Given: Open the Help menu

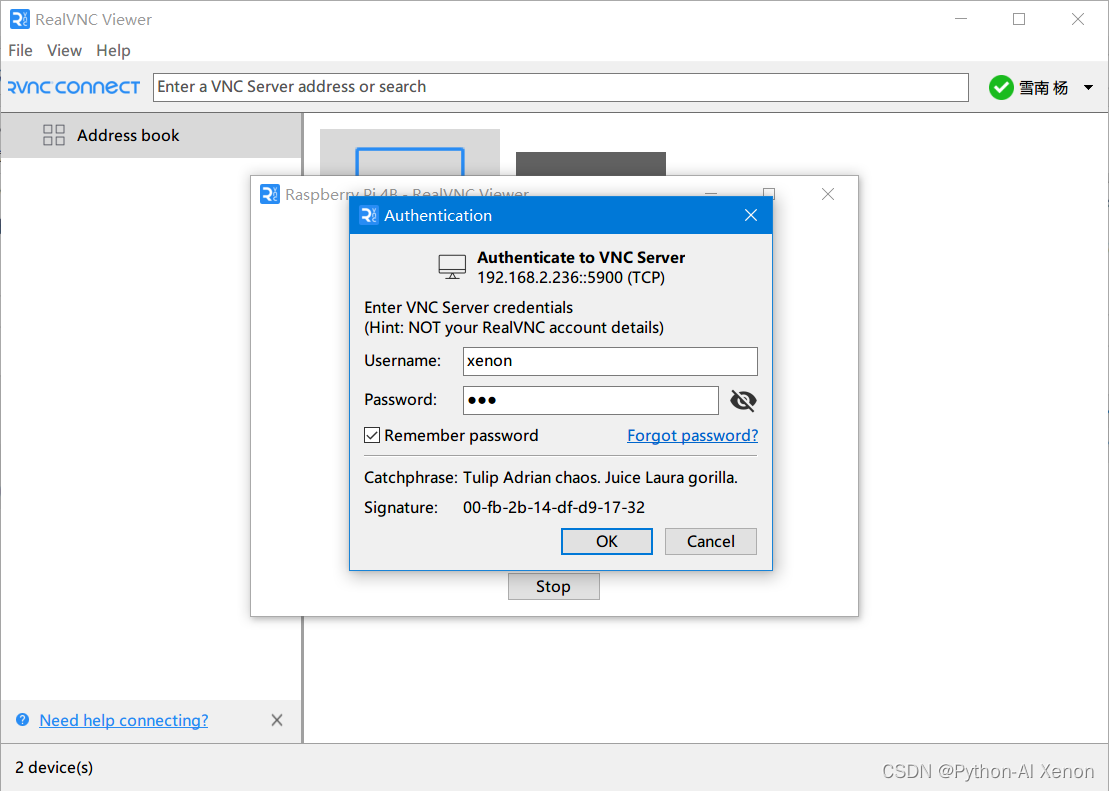Looking at the screenshot, I should [113, 50].
